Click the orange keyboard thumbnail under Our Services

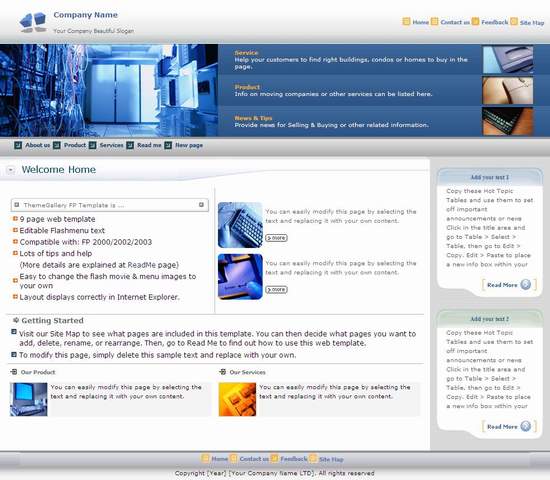coord(237,399)
